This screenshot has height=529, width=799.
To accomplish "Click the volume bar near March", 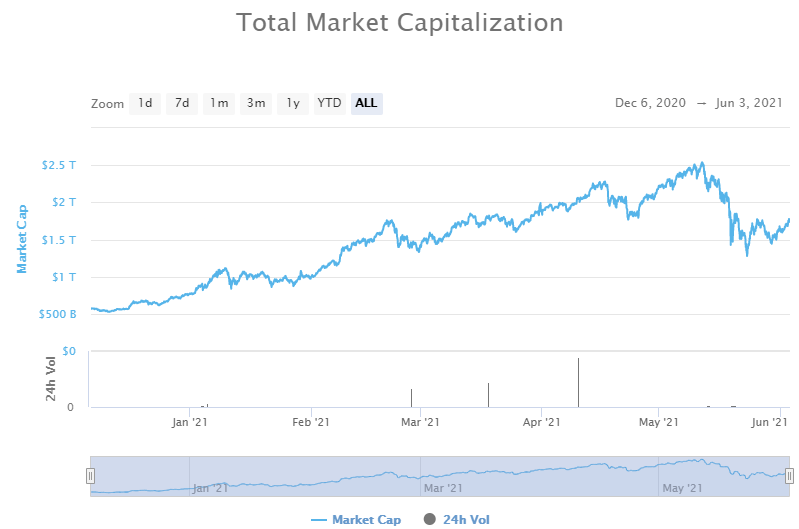I will 411,398.
